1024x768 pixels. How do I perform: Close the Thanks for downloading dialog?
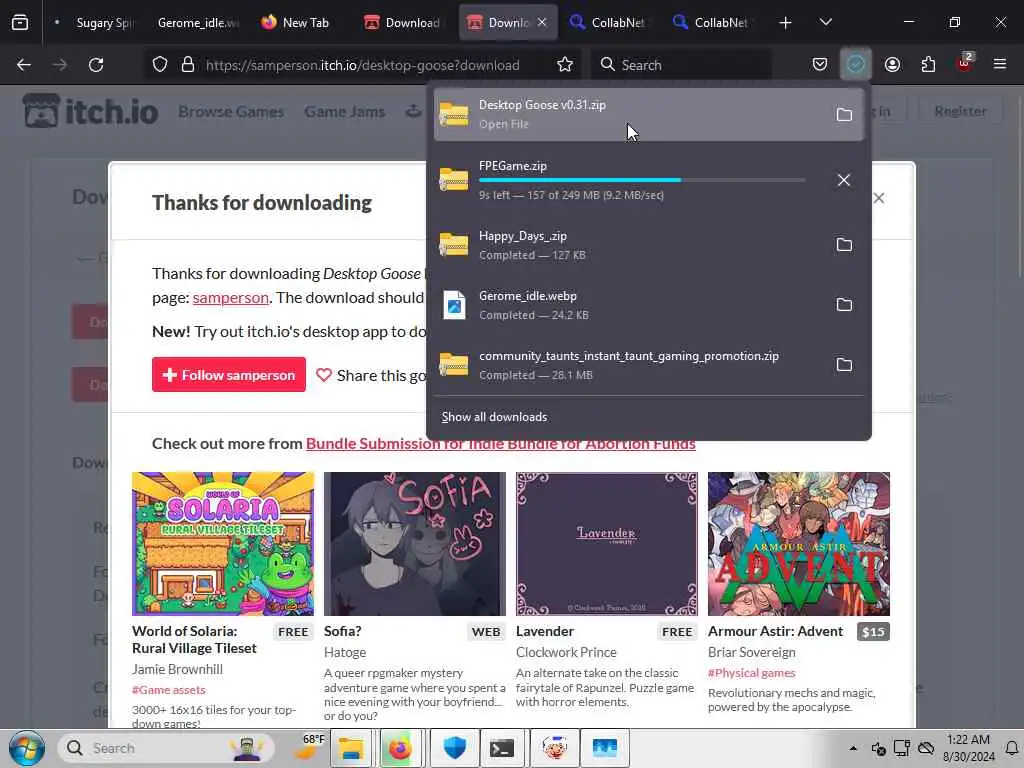pyautogui.click(x=879, y=198)
